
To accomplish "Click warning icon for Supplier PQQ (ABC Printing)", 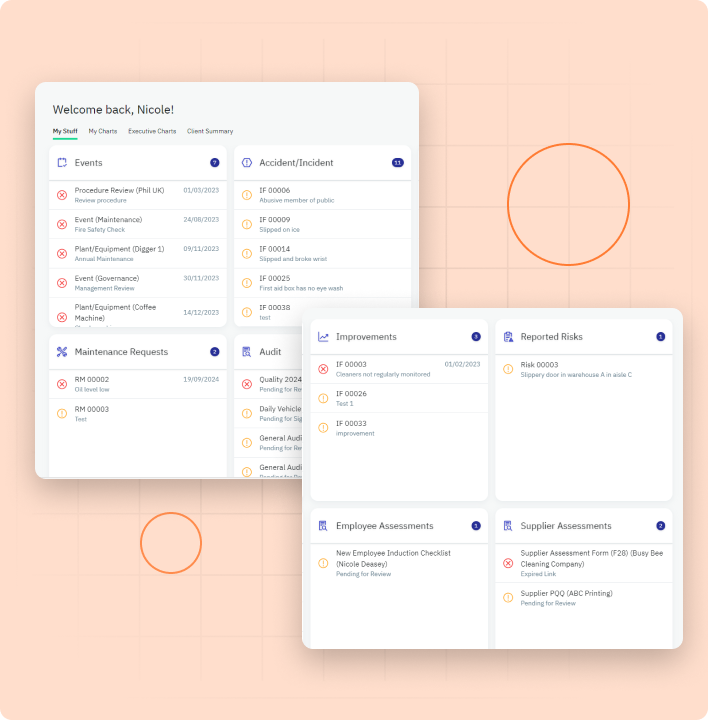I will 508,598.
